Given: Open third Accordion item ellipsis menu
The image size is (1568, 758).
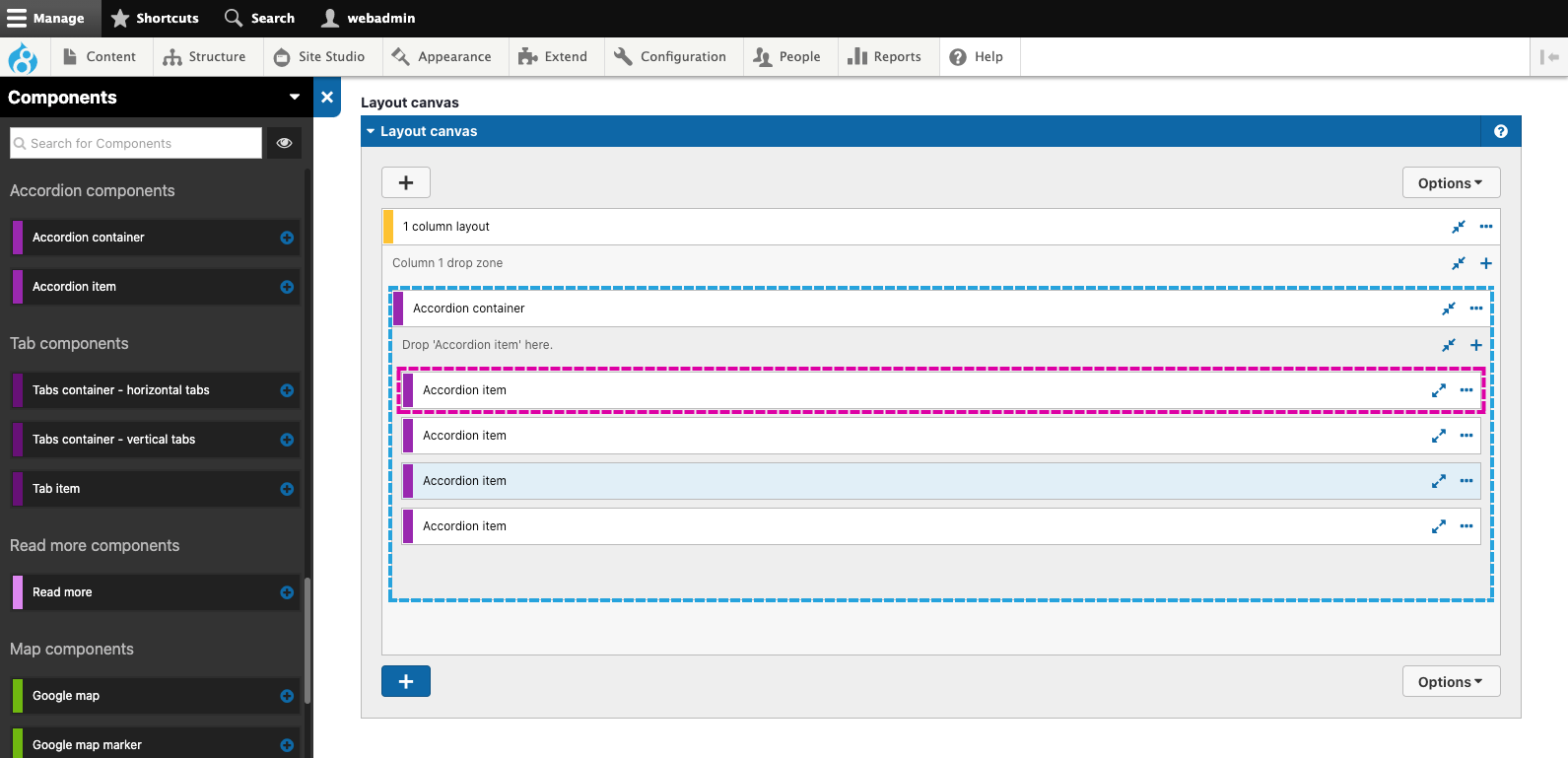Looking at the screenshot, I should (1466, 481).
